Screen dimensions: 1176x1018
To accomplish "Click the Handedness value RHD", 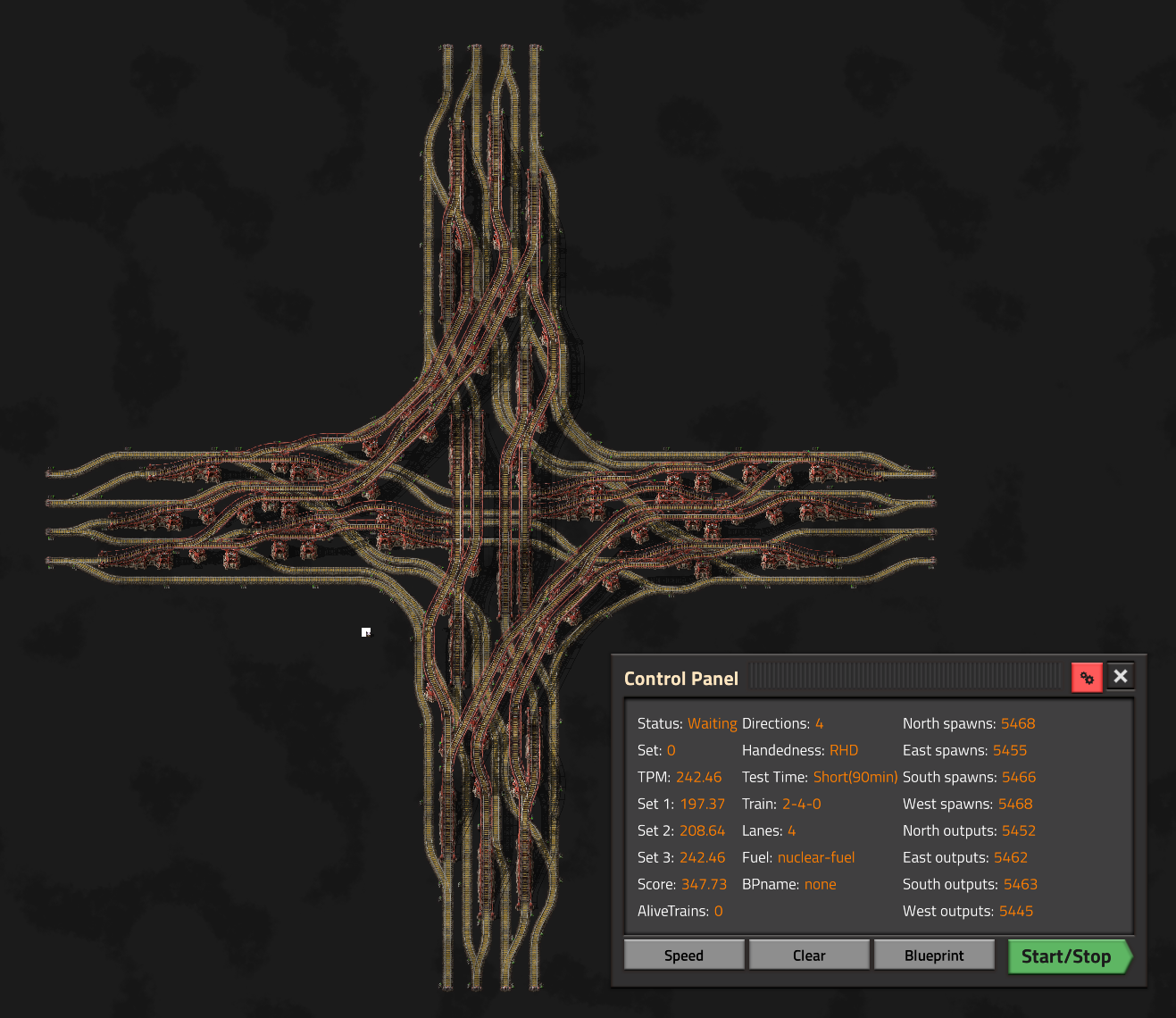I will tap(843, 750).
